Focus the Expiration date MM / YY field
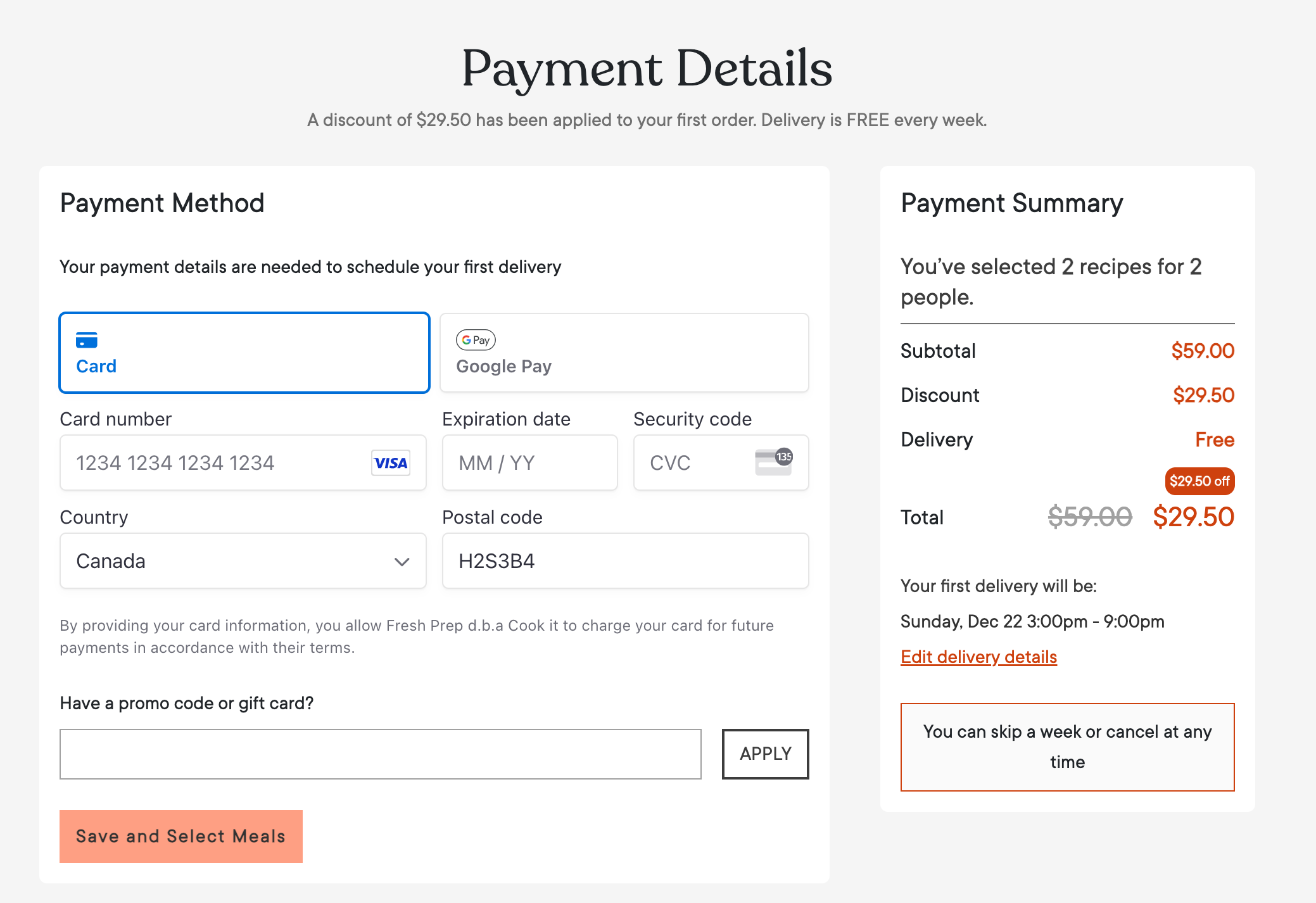 530,463
